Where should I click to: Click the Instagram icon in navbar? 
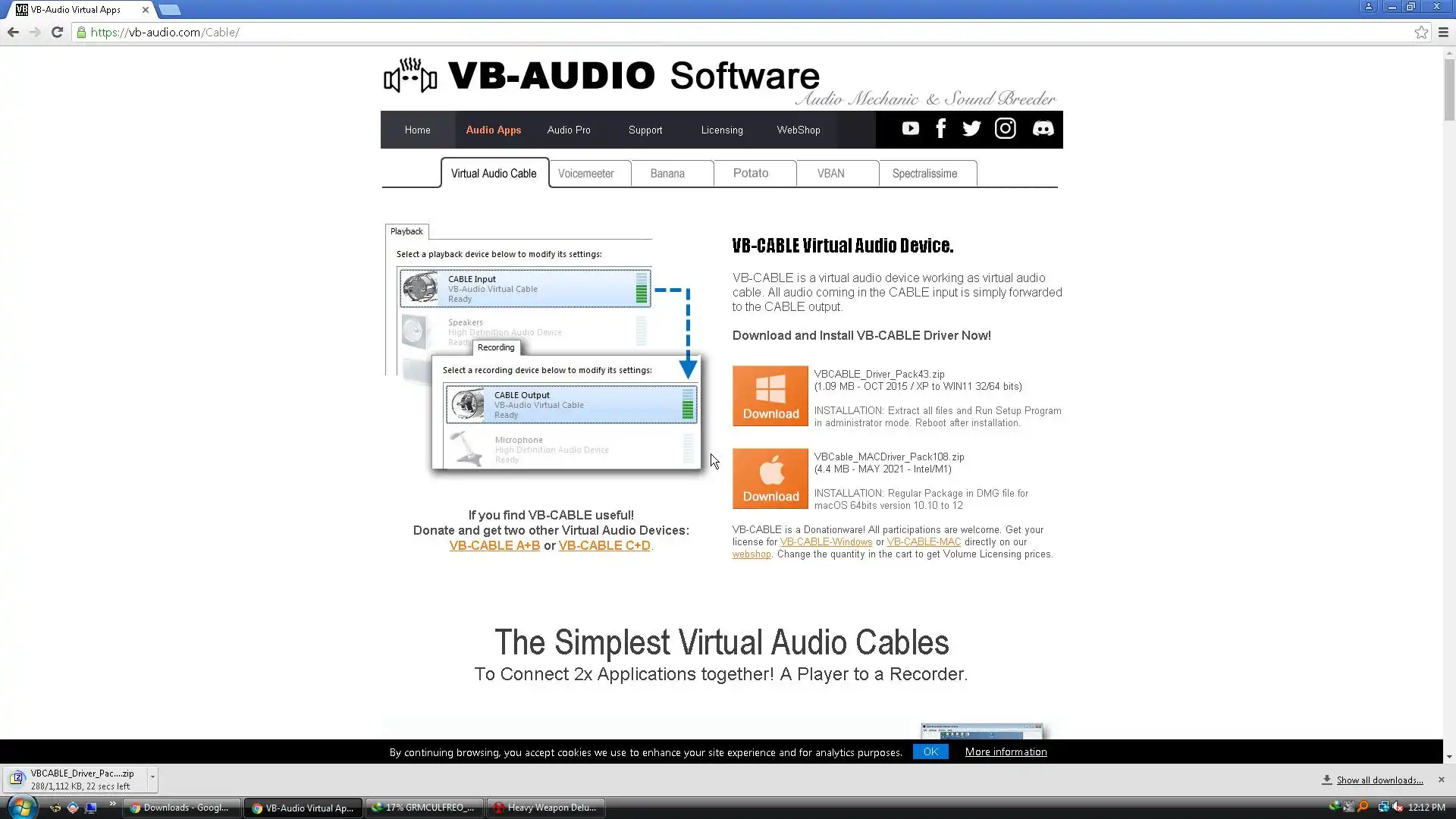pyautogui.click(x=1006, y=129)
